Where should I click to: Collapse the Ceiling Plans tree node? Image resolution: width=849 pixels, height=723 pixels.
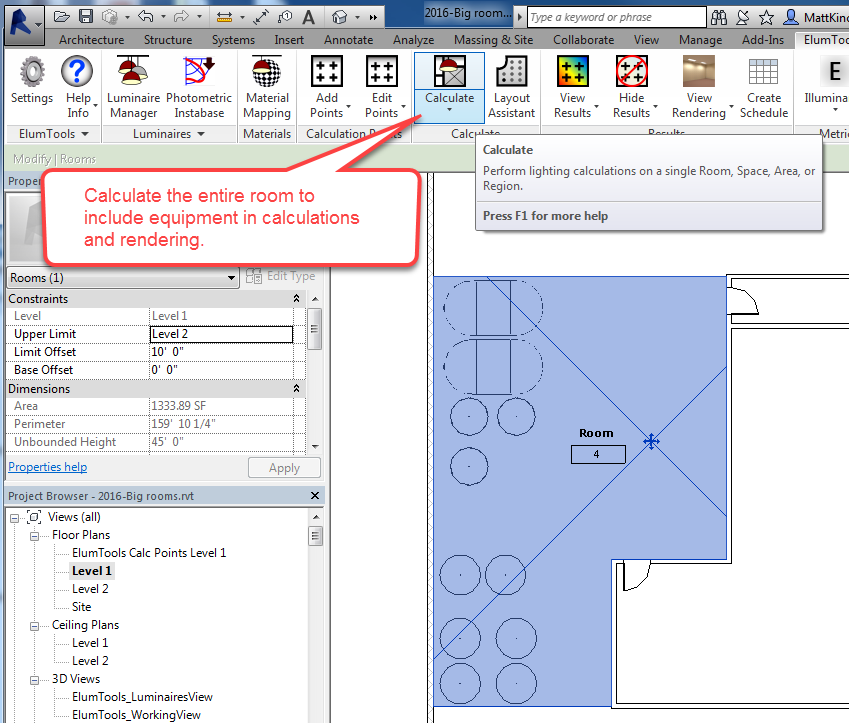(x=35, y=626)
